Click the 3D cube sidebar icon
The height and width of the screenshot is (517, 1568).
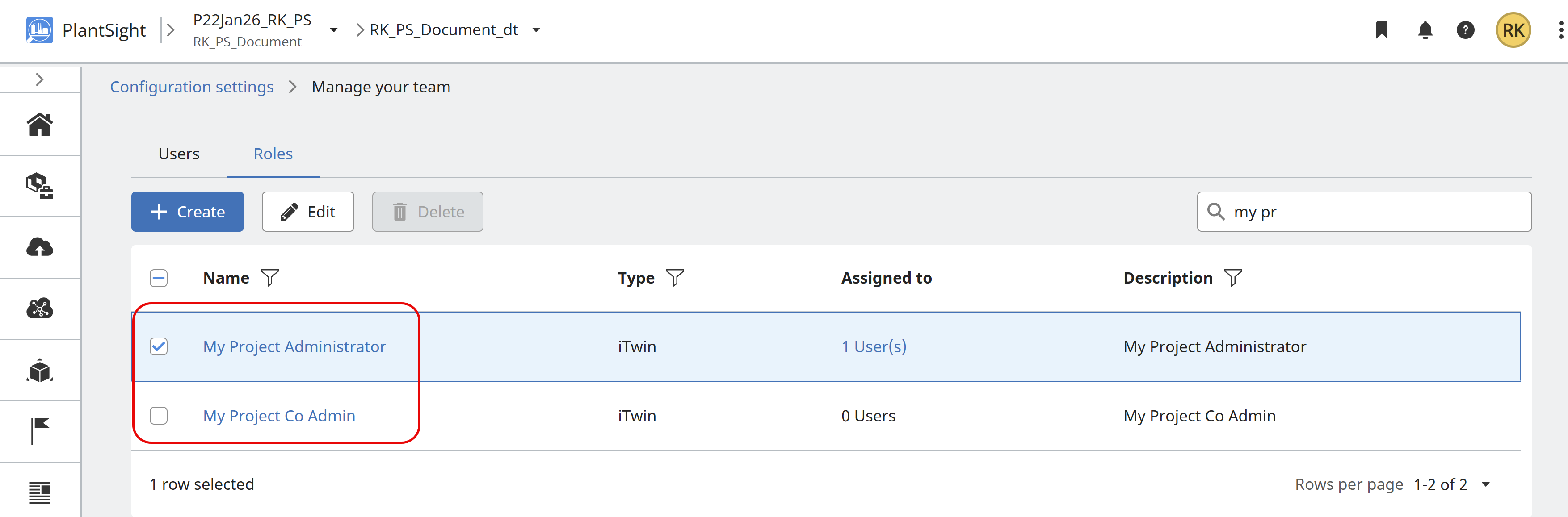click(40, 370)
